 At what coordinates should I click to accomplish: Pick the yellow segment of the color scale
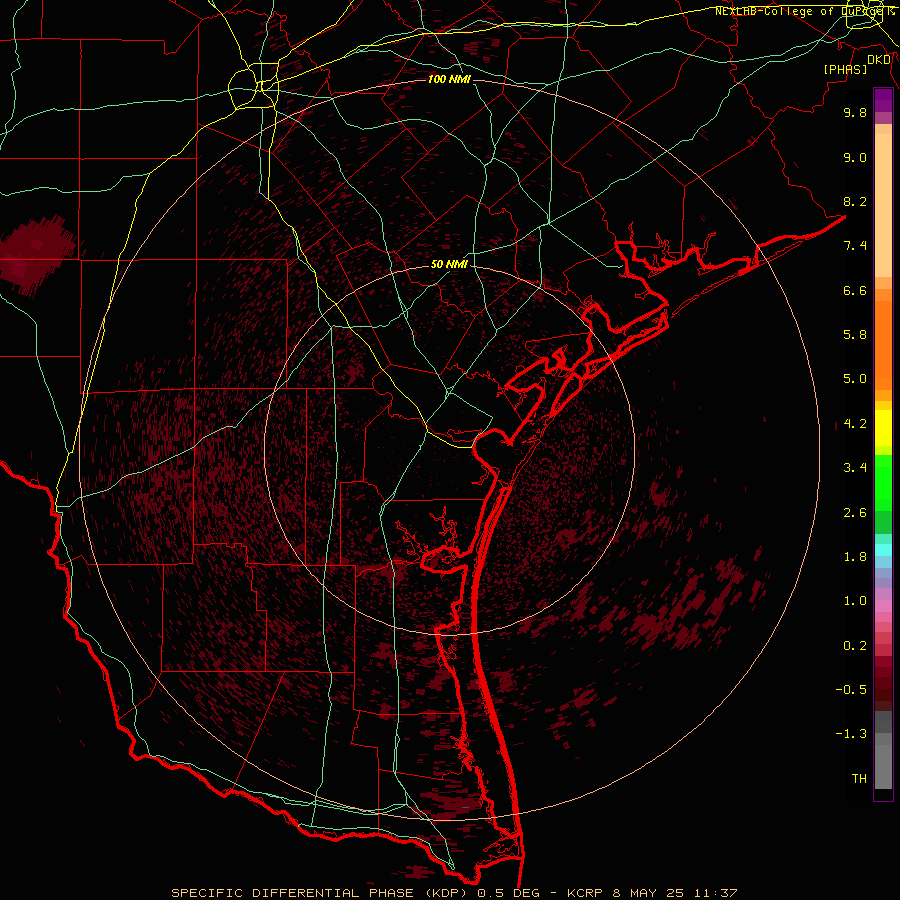[883, 428]
